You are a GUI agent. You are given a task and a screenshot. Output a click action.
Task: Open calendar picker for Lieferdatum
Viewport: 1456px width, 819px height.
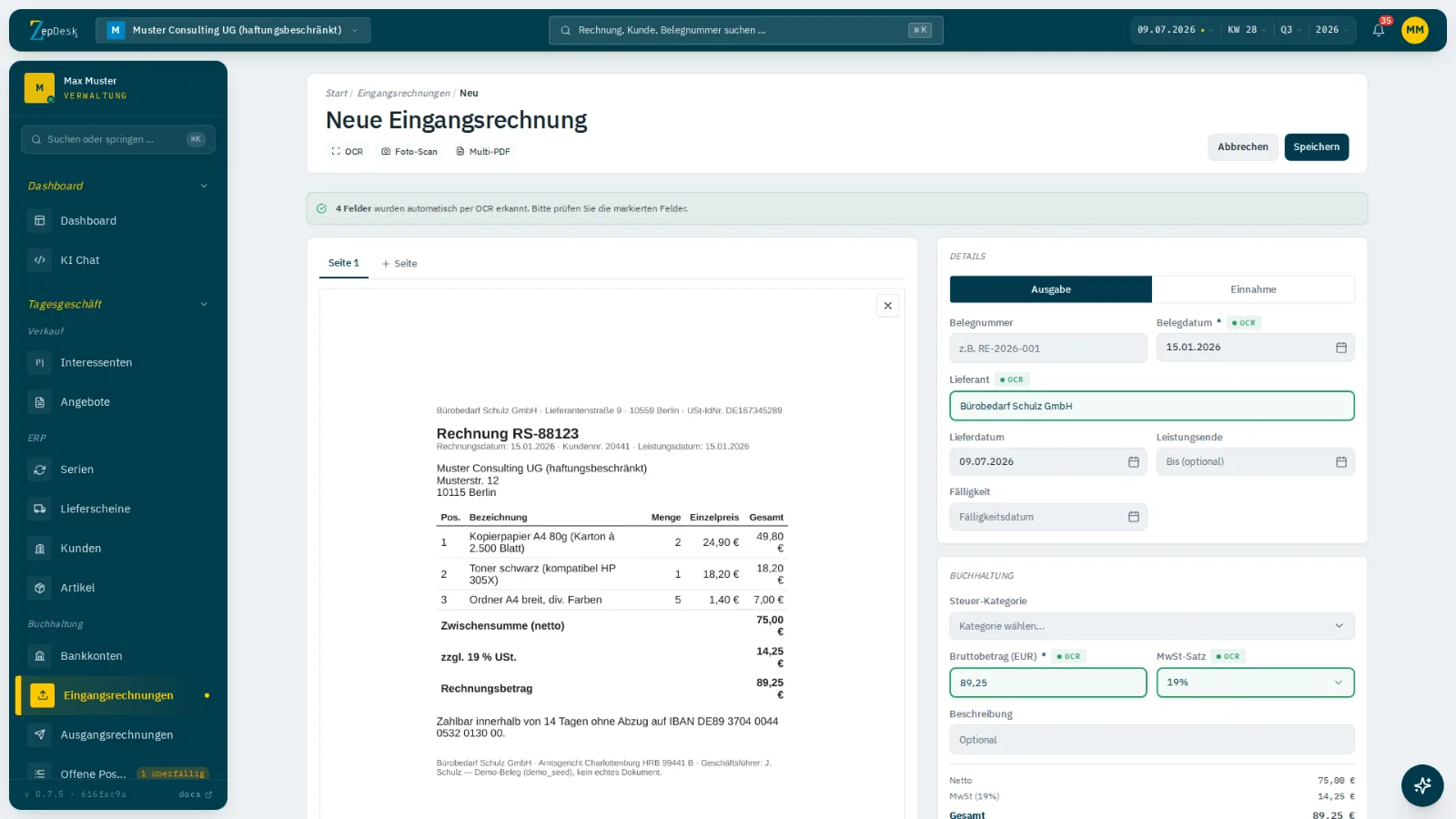tap(1133, 462)
